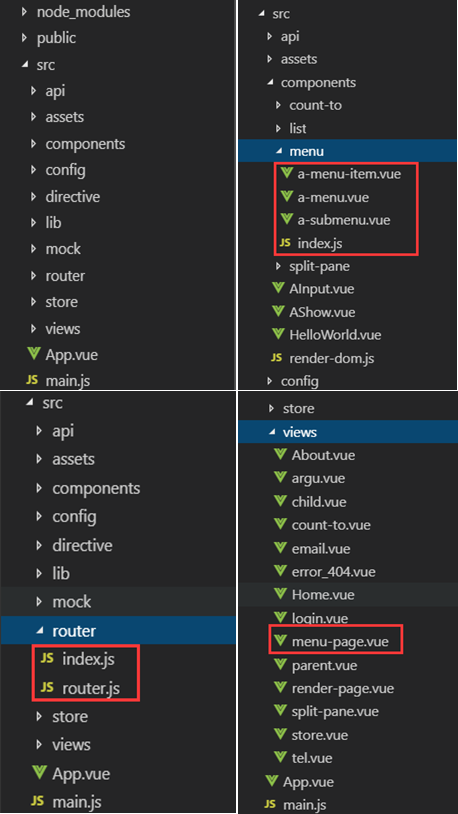Click the Vue icon next to About.vue
The width and height of the screenshot is (458, 814).
tap(280, 455)
